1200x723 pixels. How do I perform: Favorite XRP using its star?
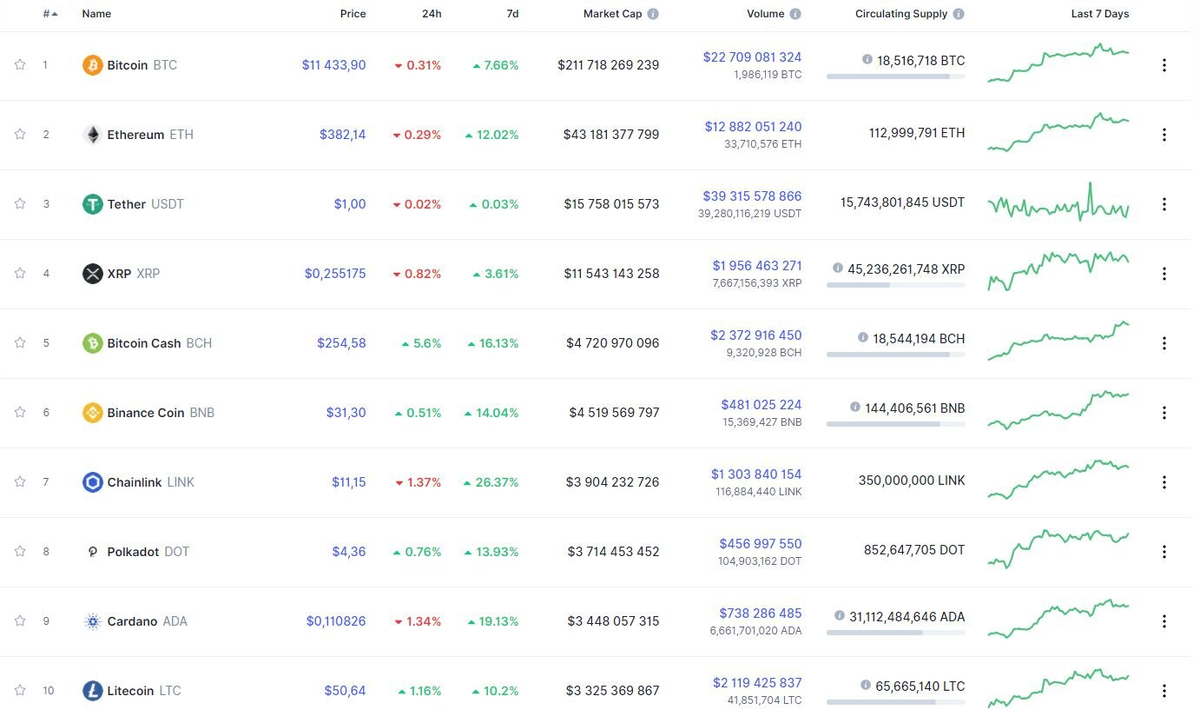pos(20,273)
